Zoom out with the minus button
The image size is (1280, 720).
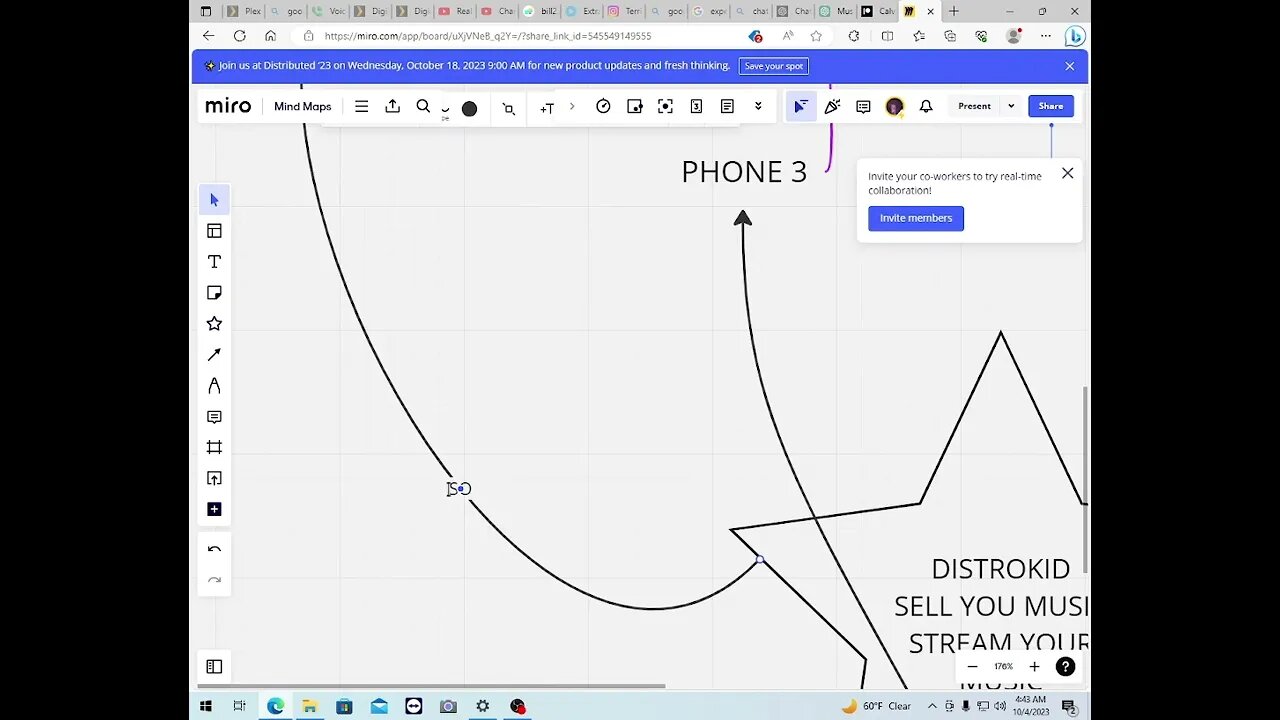[x=972, y=667]
